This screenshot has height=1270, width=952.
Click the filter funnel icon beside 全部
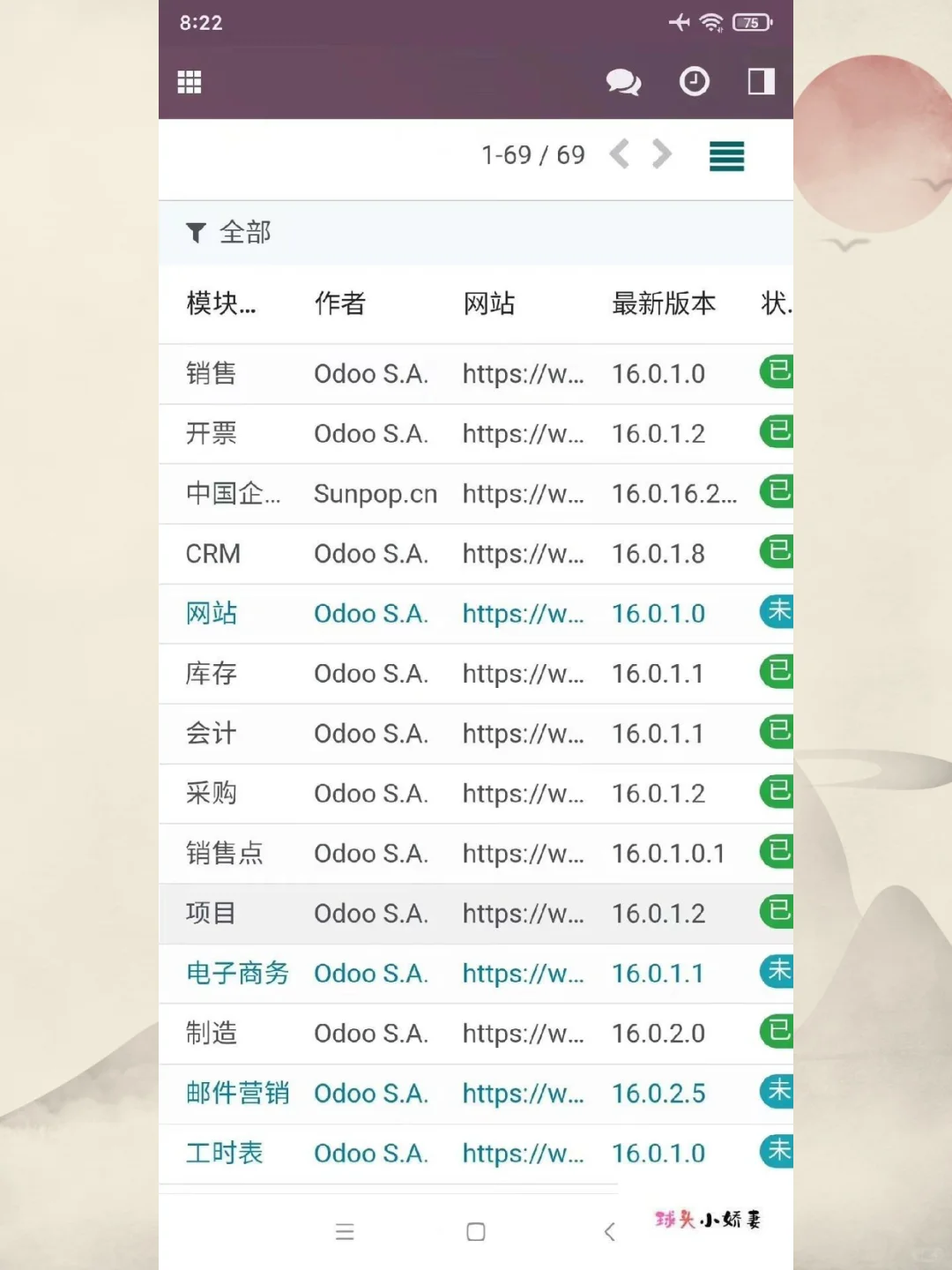point(196,232)
